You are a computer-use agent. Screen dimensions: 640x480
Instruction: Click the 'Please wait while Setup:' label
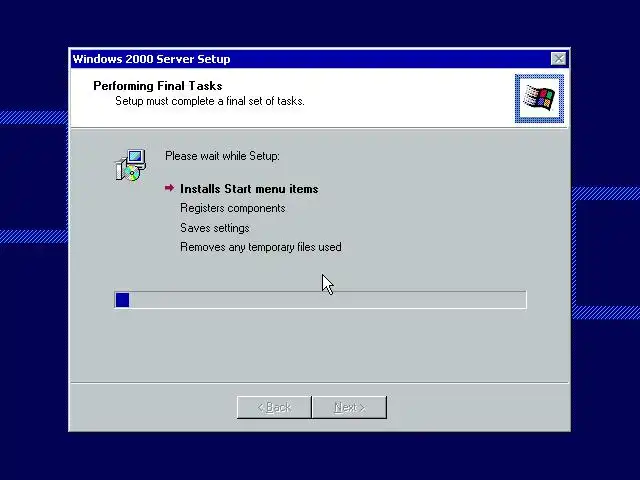(222, 156)
